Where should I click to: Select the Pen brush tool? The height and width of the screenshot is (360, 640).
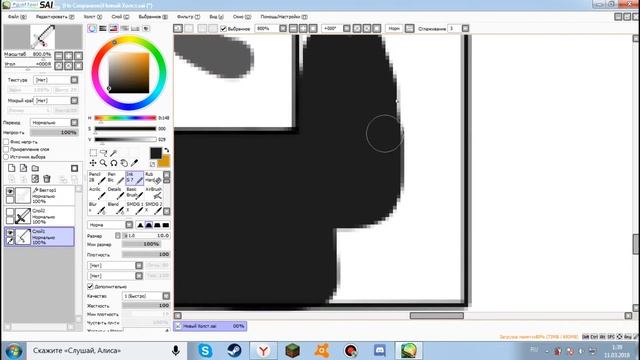[116, 178]
